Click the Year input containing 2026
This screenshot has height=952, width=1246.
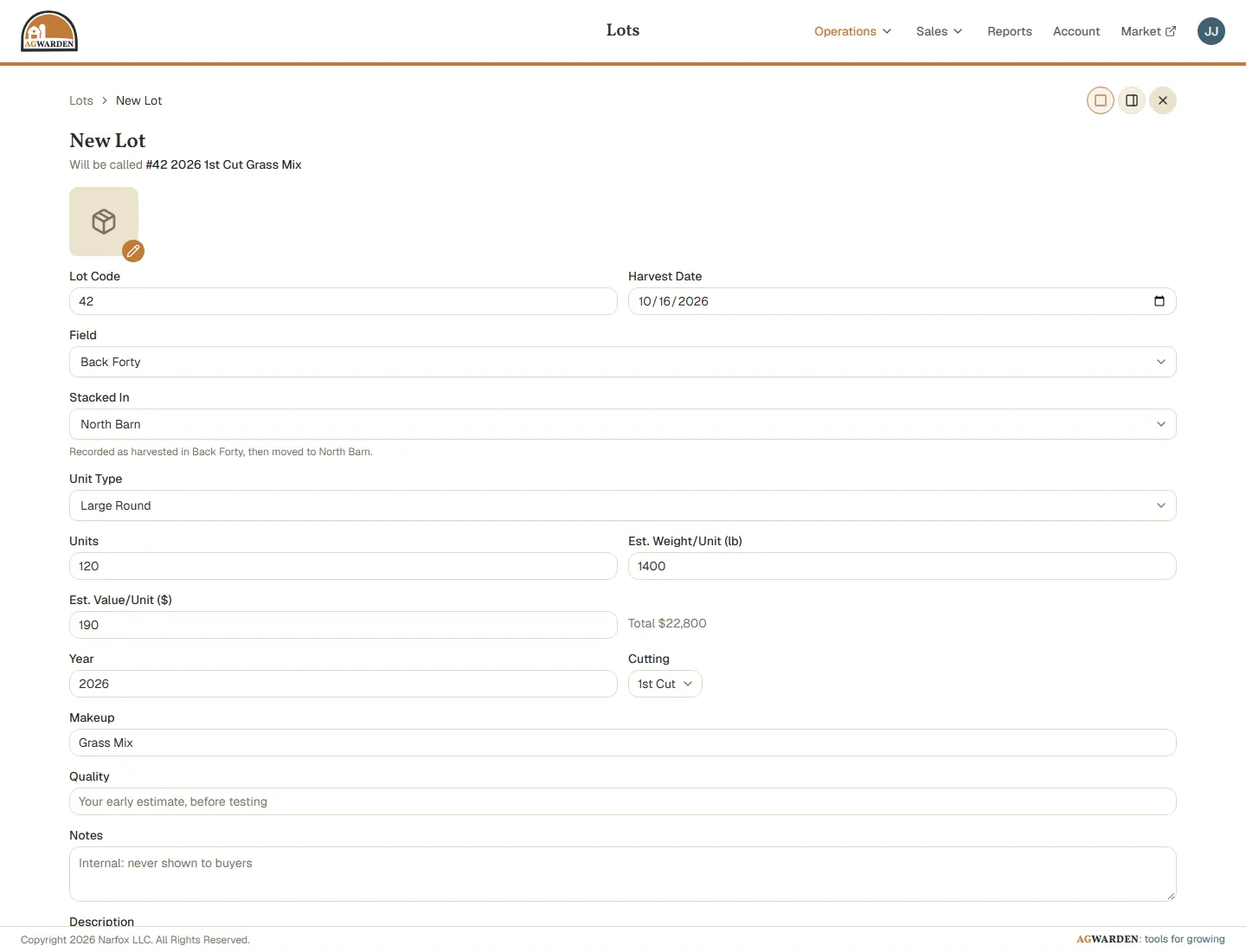tap(344, 684)
